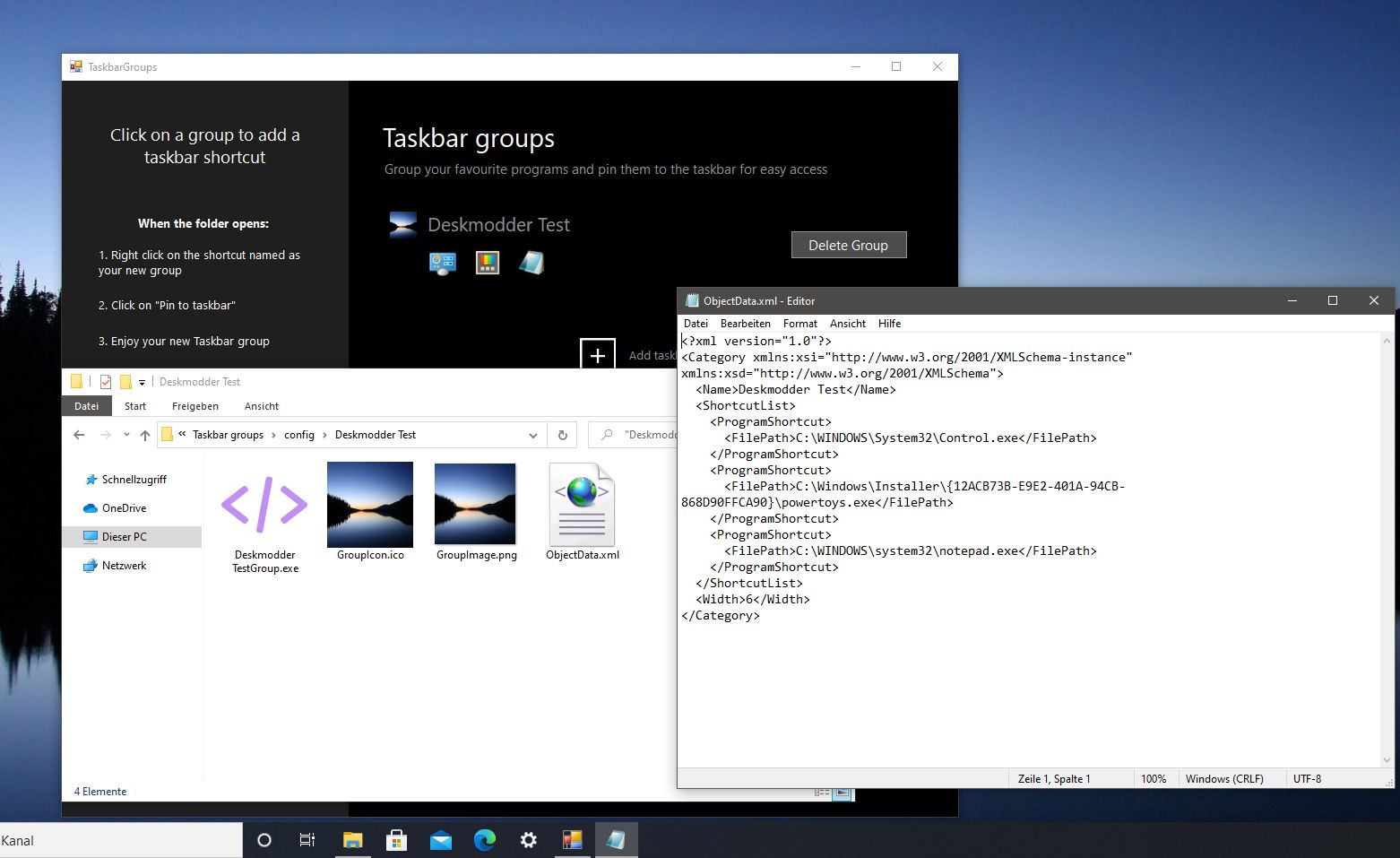The image size is (1400, 858).
Task: Select OneDrive in the navigation pane
Action: [124, 508]
